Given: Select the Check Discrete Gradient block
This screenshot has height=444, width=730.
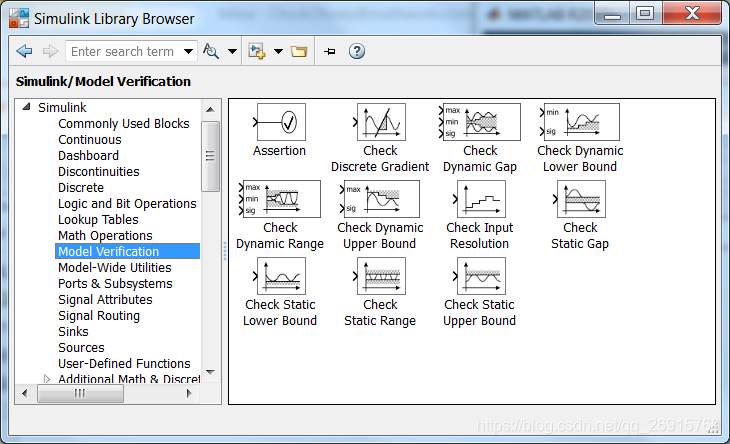Looking at the screenshot, I should [x=380, y=122].
